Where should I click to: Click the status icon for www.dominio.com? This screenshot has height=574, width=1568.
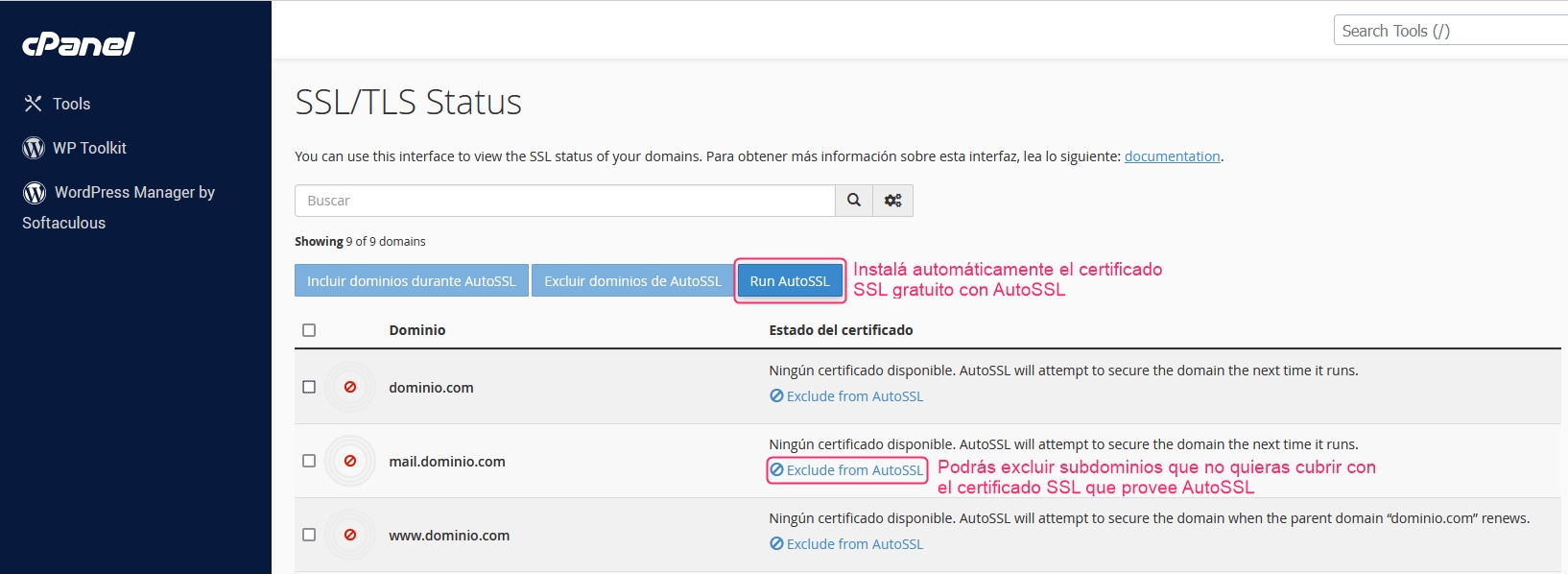(x=350, y=535)
